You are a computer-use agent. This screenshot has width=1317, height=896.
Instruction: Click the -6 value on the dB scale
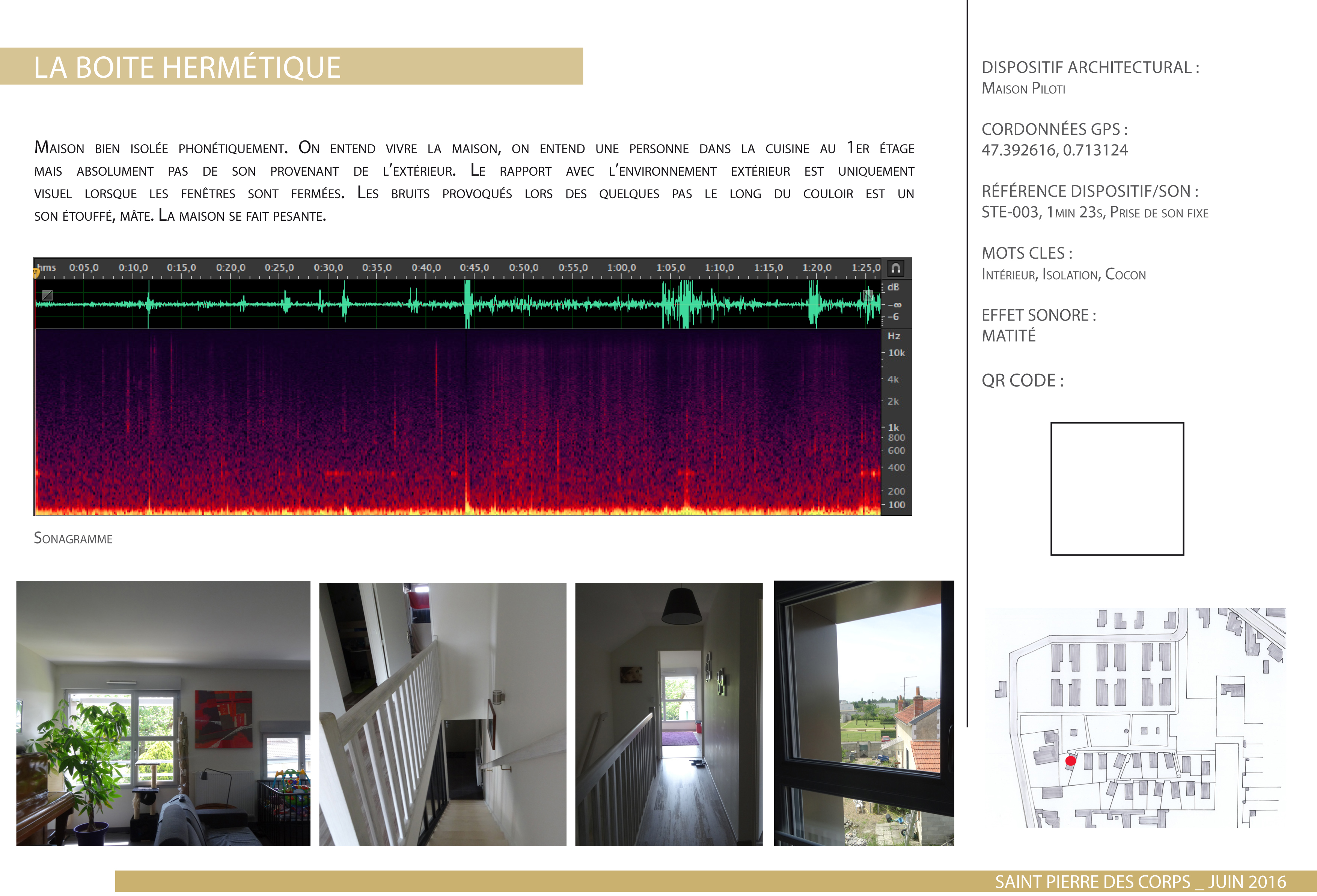coord(894,317)
